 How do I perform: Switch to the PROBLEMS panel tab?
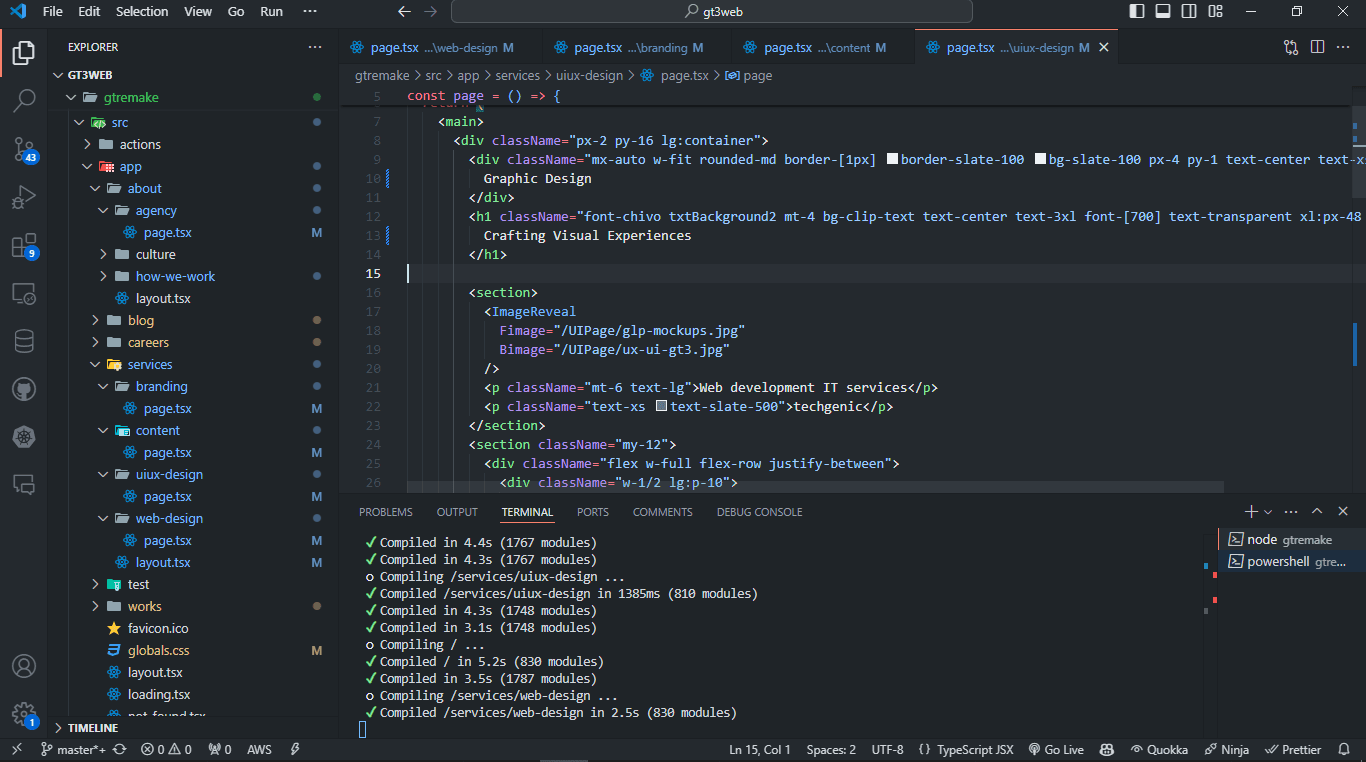pos(386,511)
